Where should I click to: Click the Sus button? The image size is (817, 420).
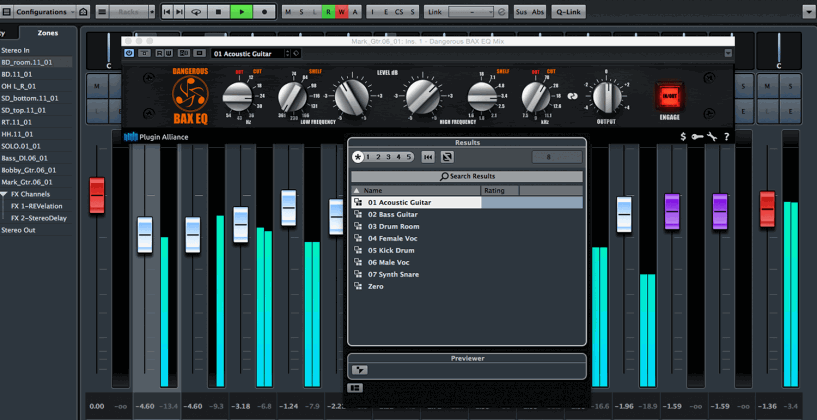click(x=521, y=11)
